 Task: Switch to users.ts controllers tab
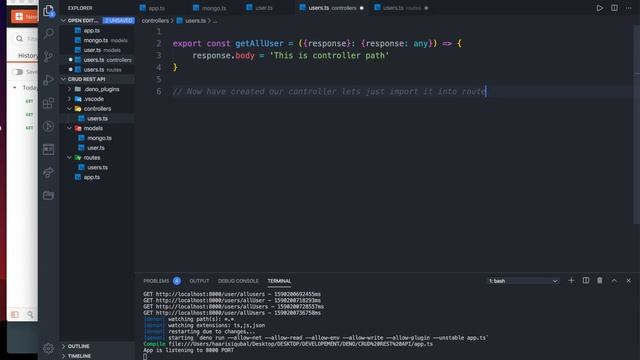click(x=332, y=8)
